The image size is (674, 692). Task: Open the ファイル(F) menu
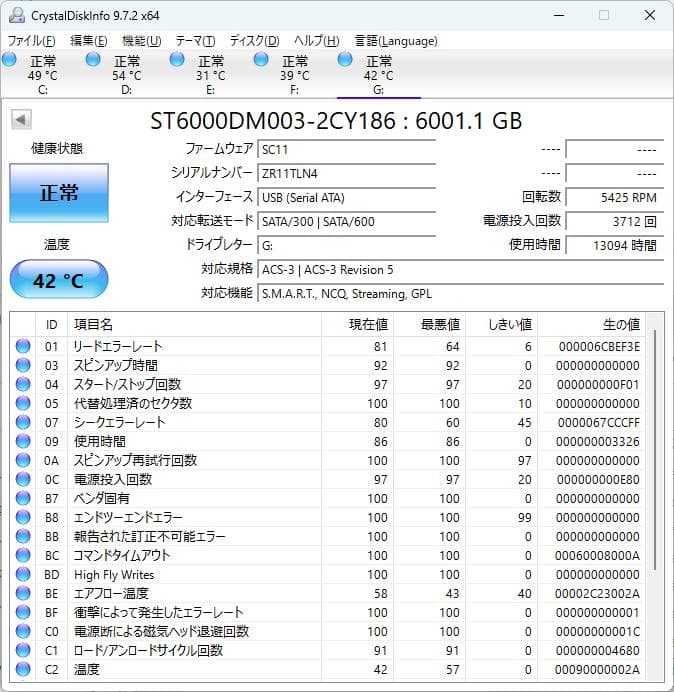pos(32,41)
